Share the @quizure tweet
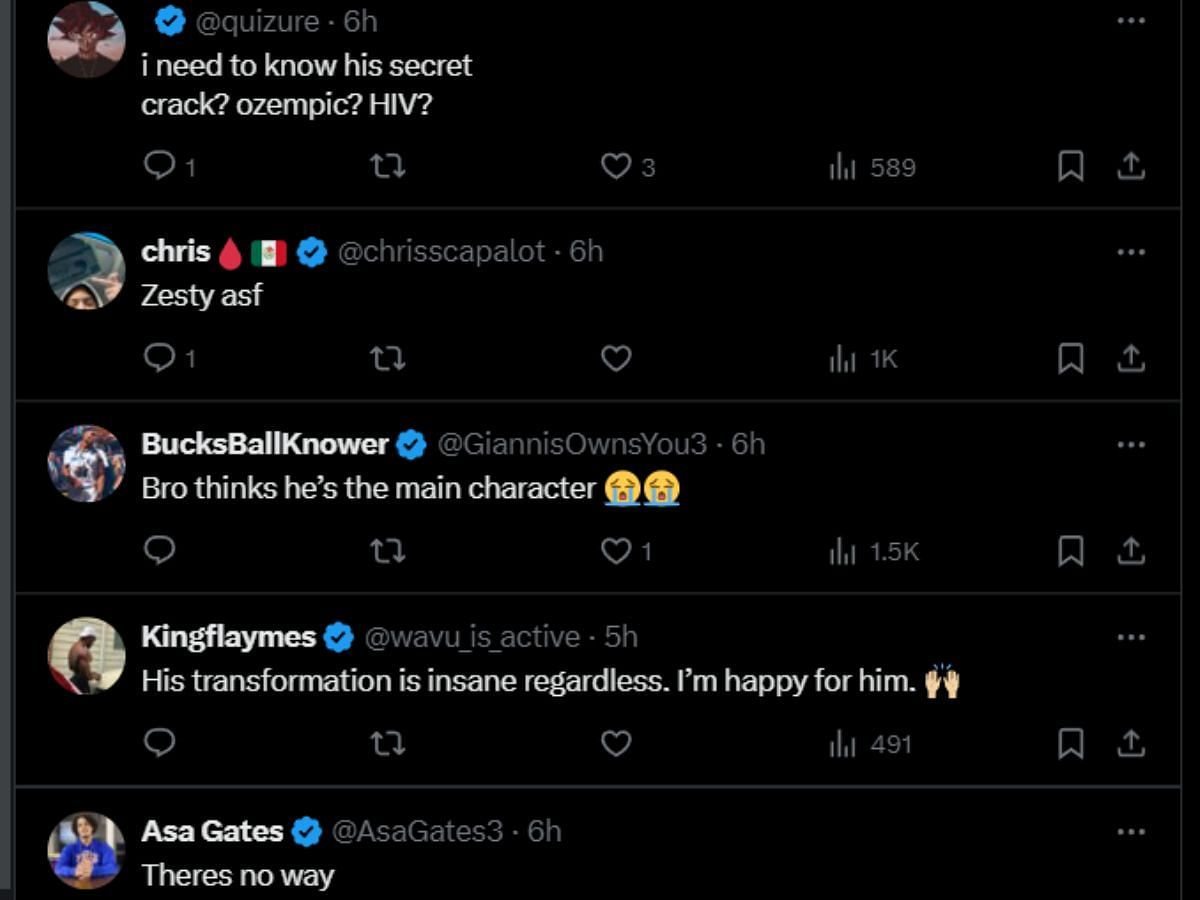 (1131, 166)
